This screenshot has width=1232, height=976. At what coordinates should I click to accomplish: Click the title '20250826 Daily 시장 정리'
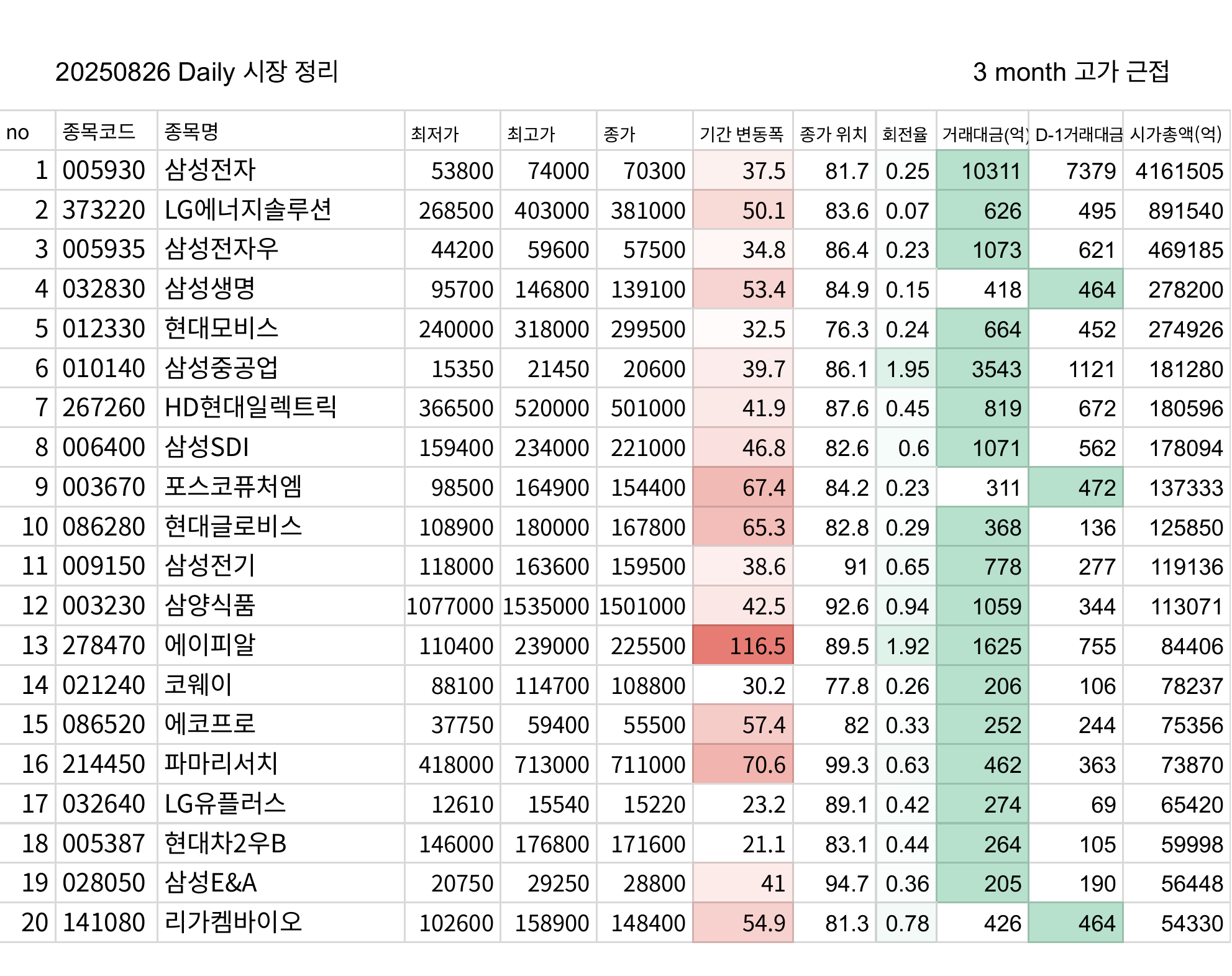(196, 72)
